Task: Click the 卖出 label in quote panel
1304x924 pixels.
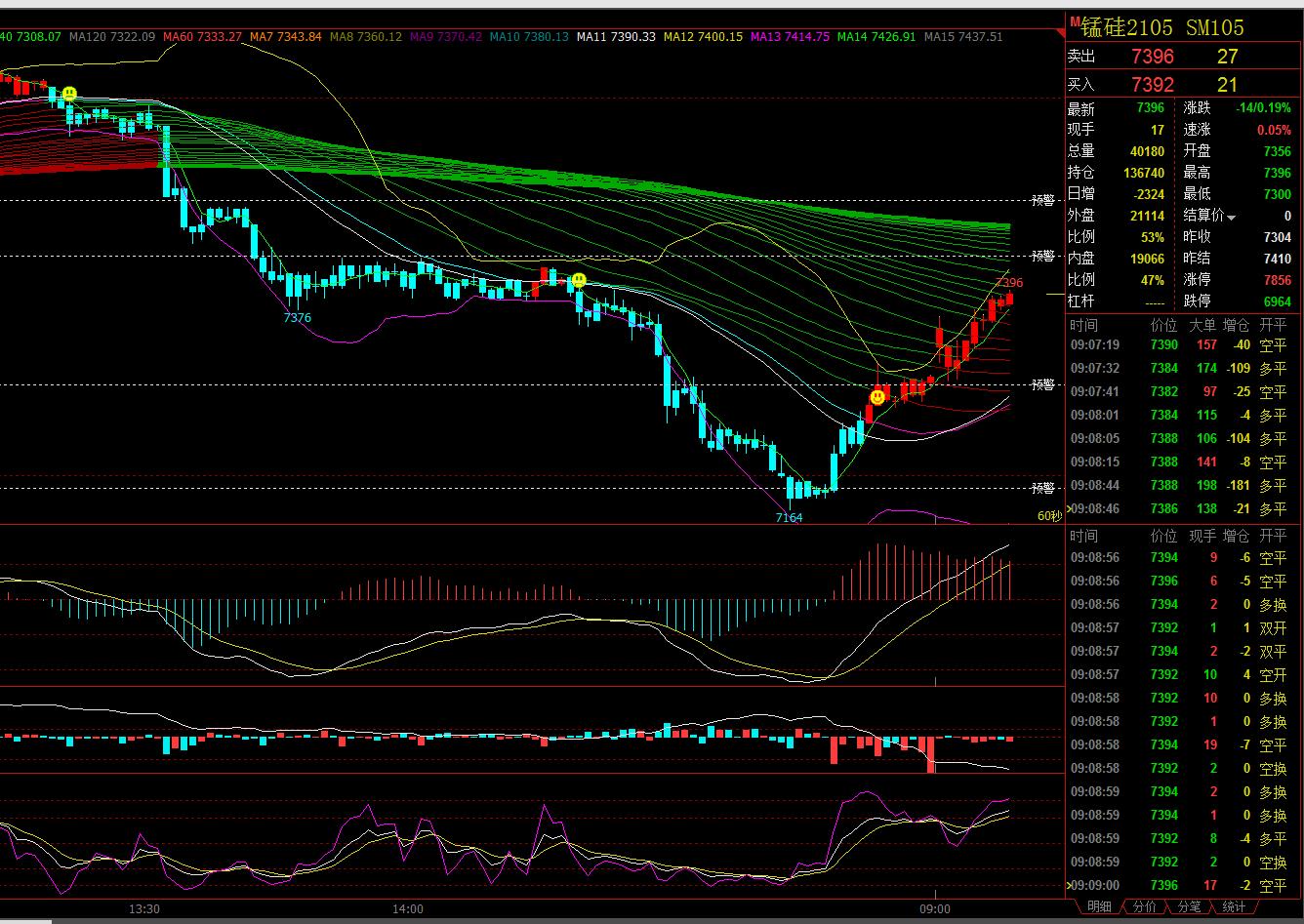Action: 1081,58
